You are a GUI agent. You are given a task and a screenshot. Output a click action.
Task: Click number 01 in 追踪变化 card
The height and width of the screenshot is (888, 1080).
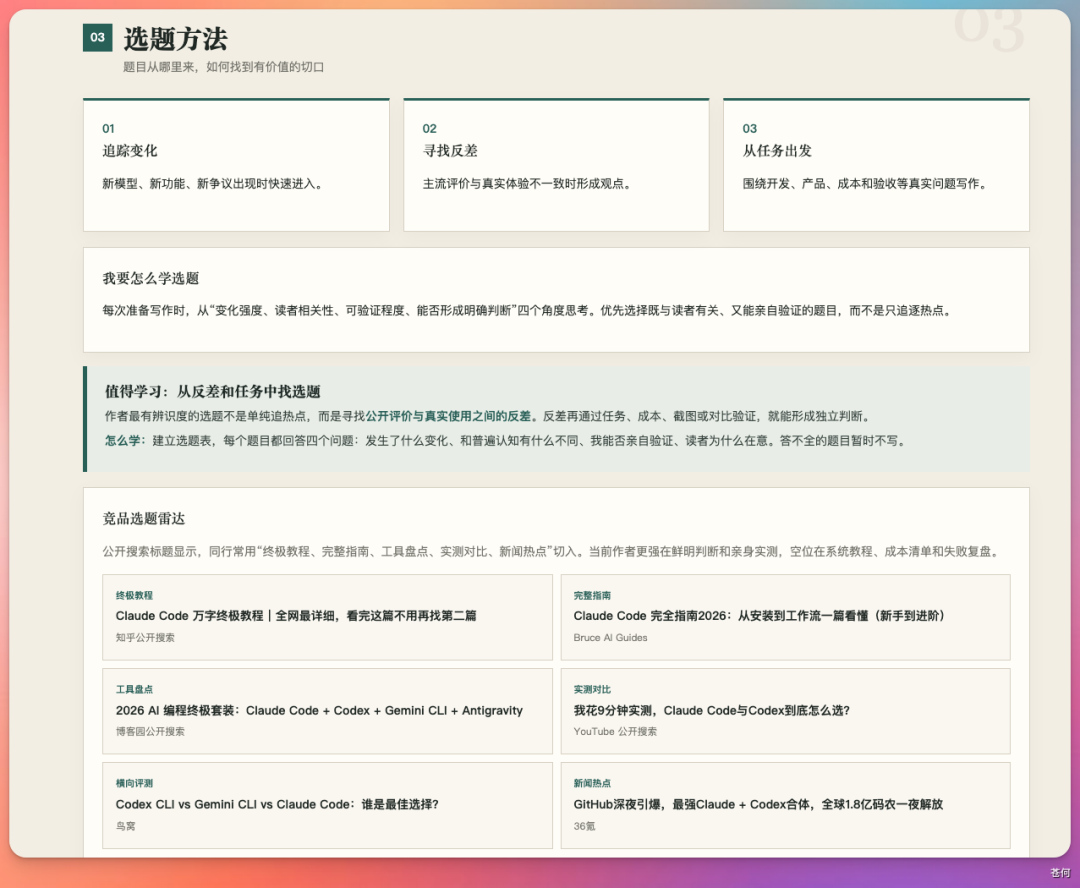[x=108, y=129]
